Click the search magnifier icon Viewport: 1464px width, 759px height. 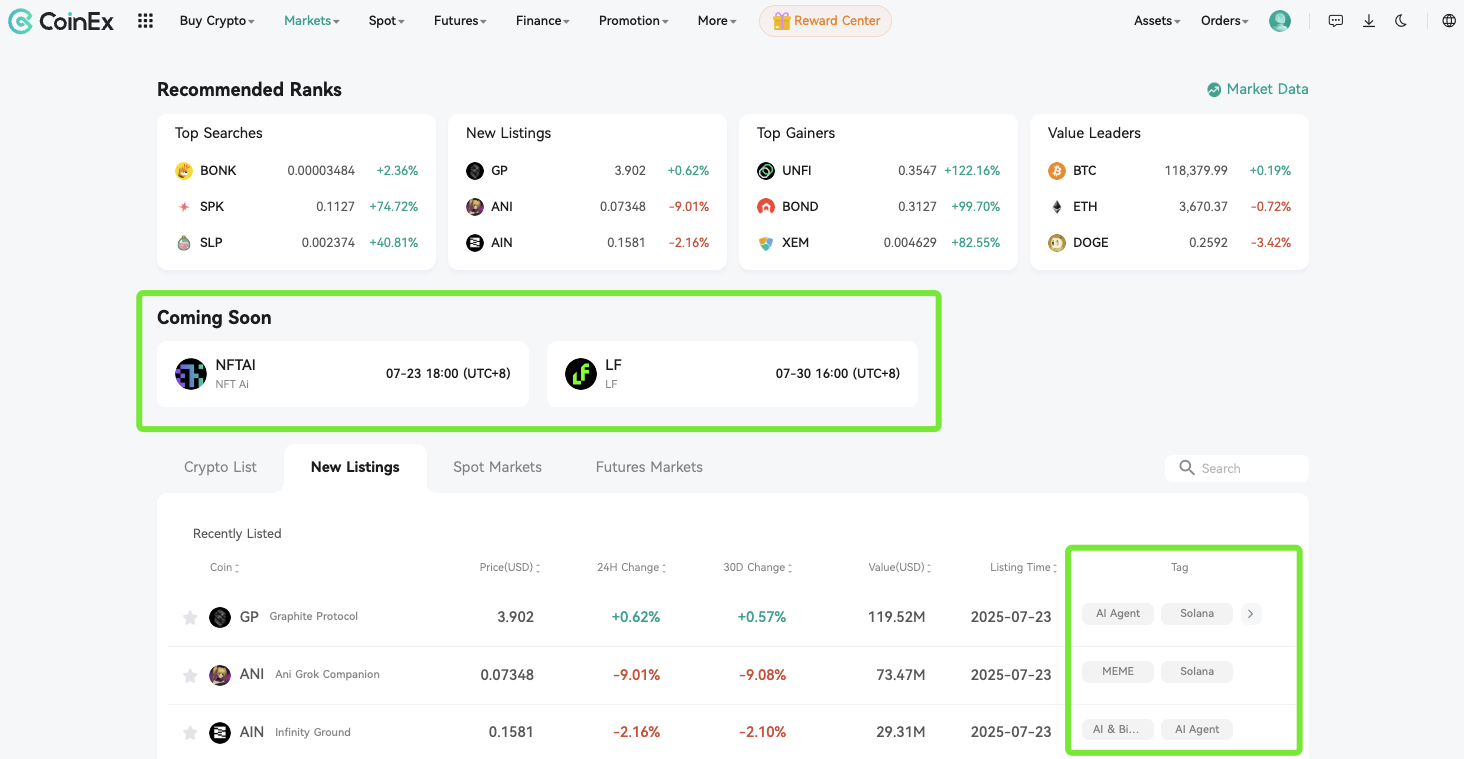(x=1187, y=467)
